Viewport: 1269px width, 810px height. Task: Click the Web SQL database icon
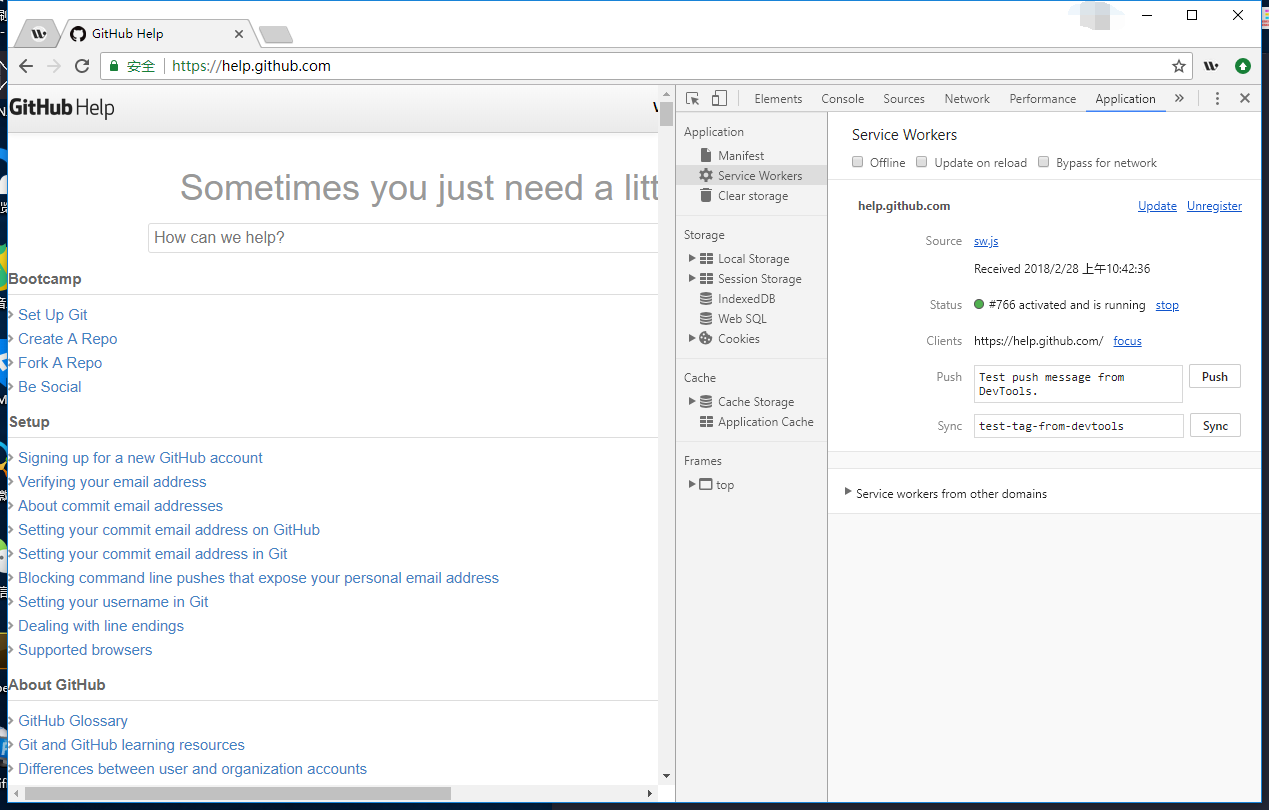point(706,318)
